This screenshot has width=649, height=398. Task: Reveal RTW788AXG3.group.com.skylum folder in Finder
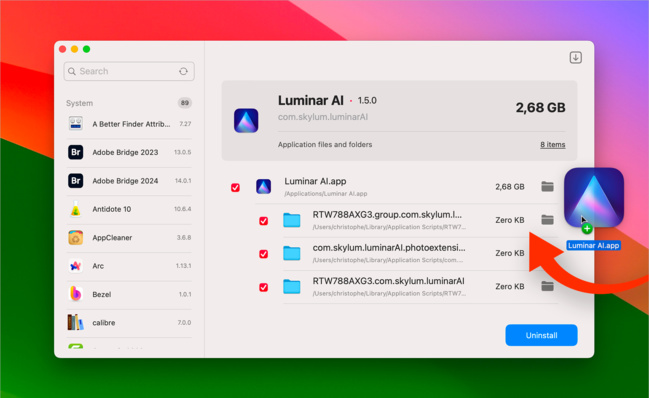tap(547, 220)
